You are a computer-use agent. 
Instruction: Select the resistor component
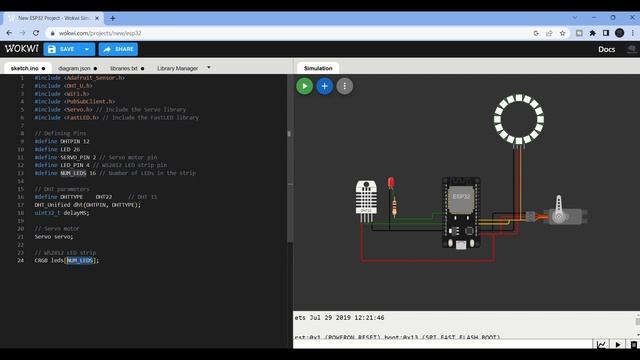point(394,206)
